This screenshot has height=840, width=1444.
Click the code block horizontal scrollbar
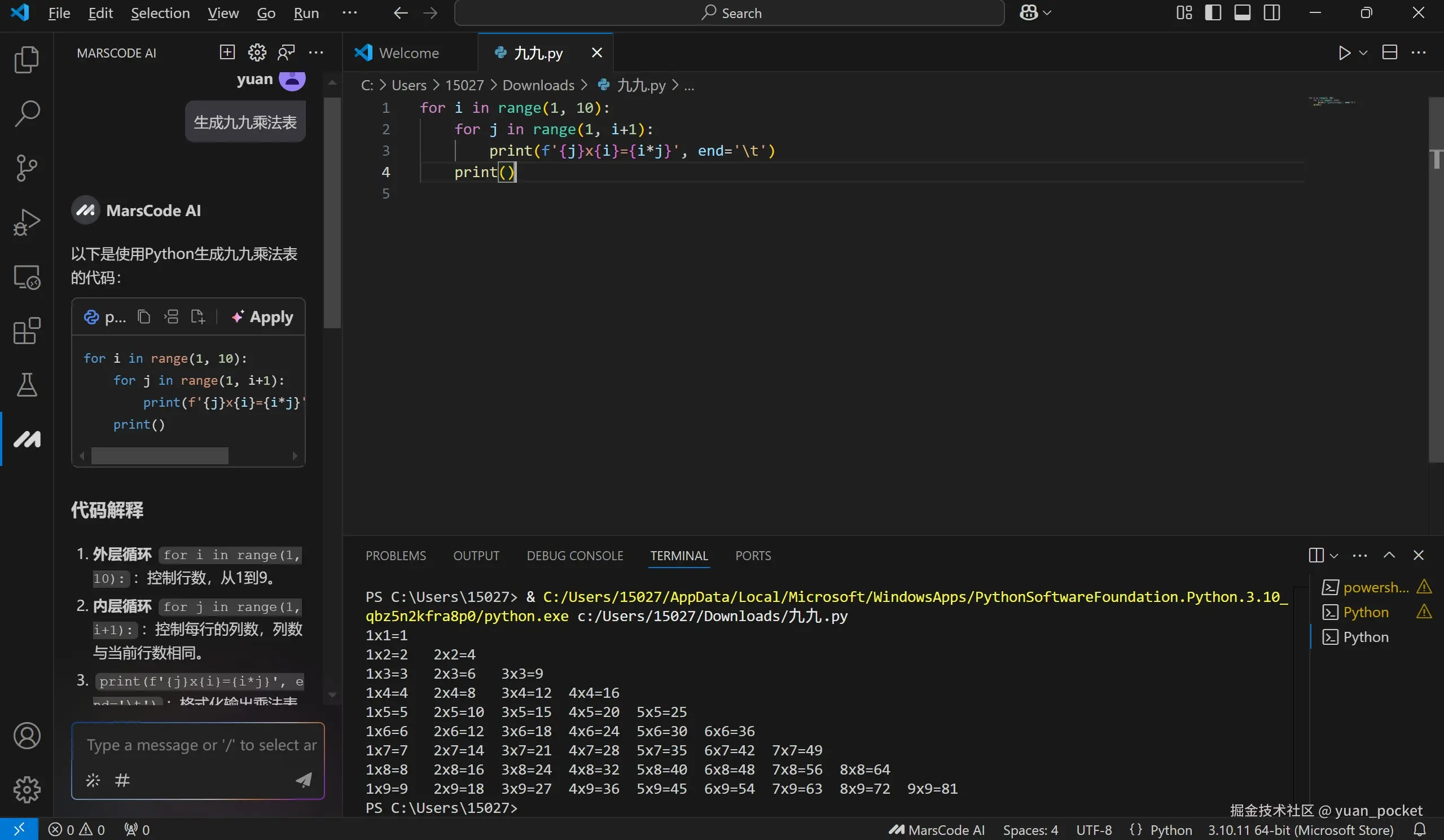[x=160, y=456]
